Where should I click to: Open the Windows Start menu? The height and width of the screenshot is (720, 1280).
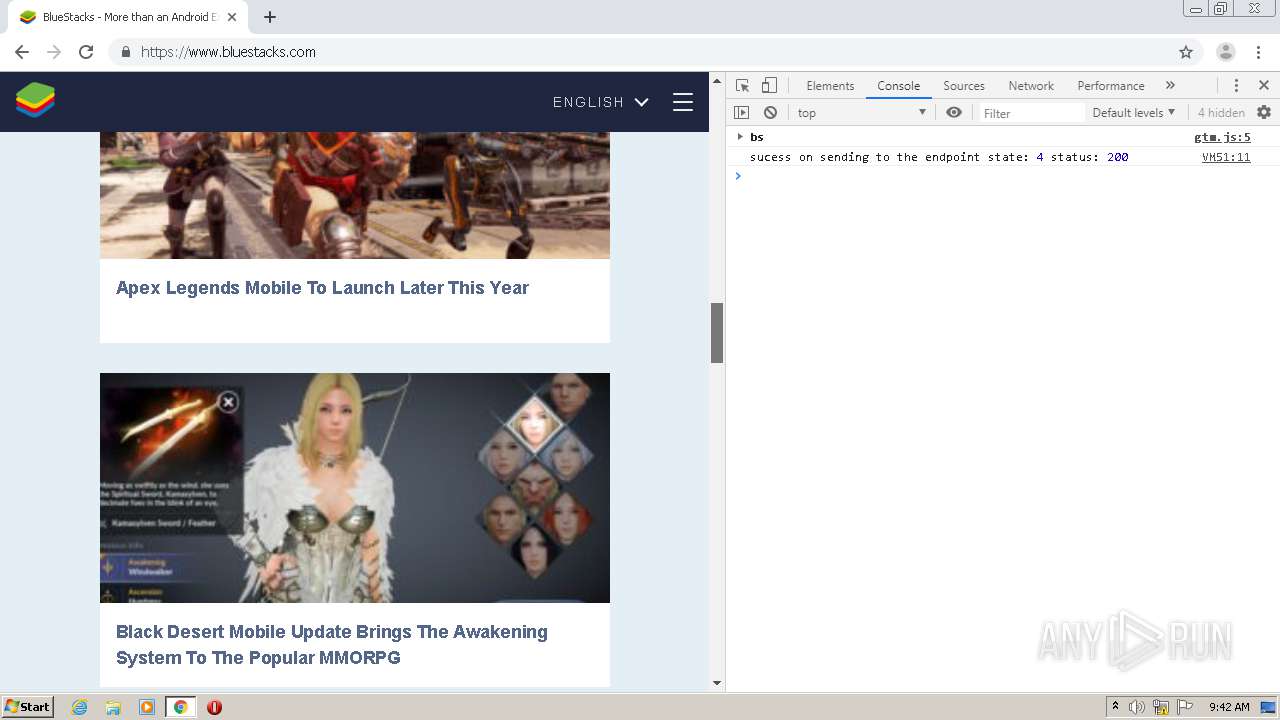28,707
